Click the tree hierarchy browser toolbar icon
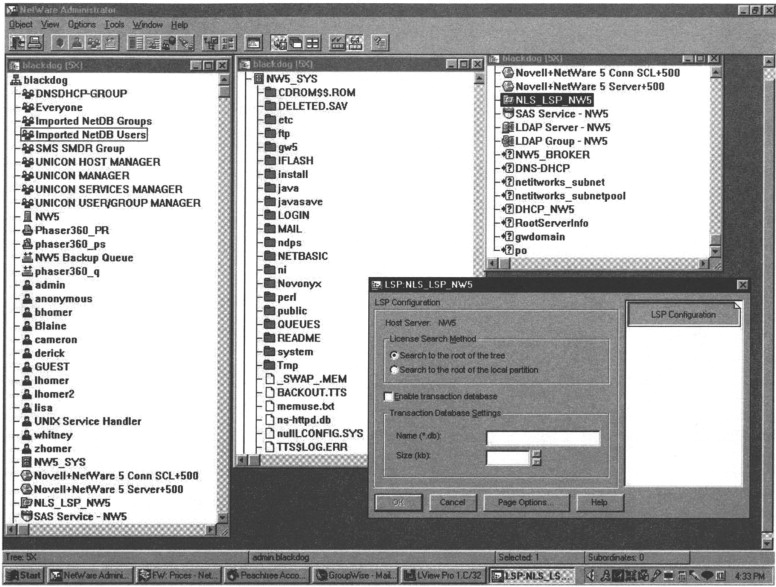The width and height of the screenshot is (776, 587). coord(211,43)
